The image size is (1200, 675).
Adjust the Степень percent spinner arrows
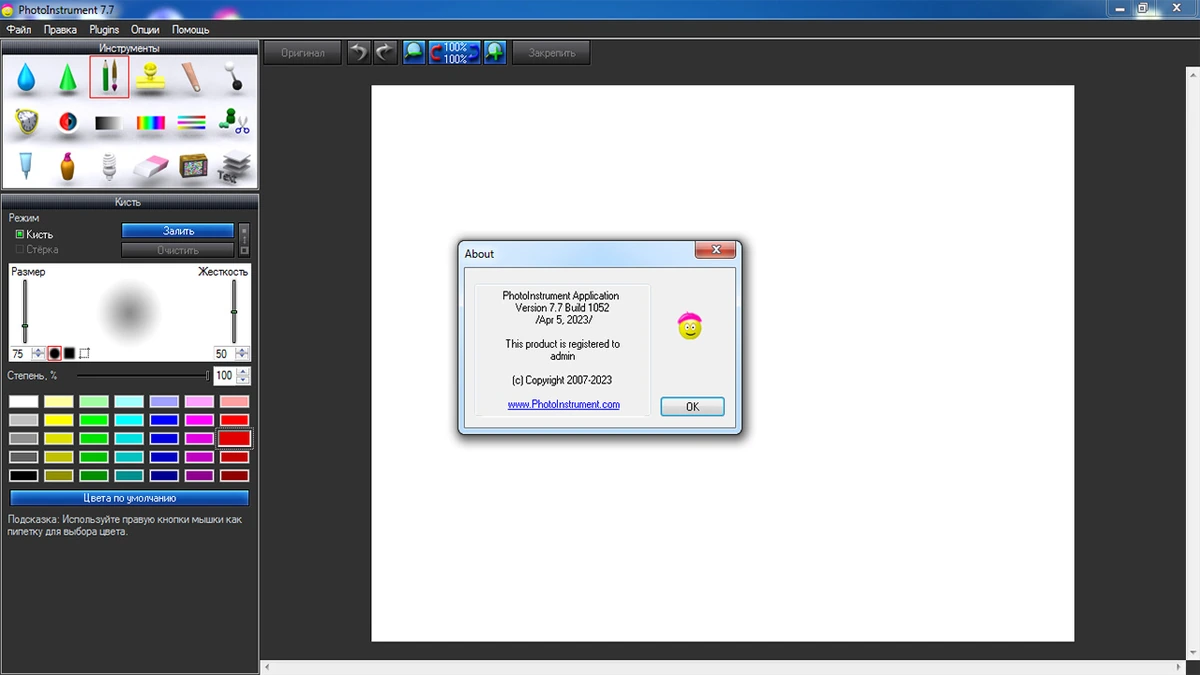pos(244,376)
